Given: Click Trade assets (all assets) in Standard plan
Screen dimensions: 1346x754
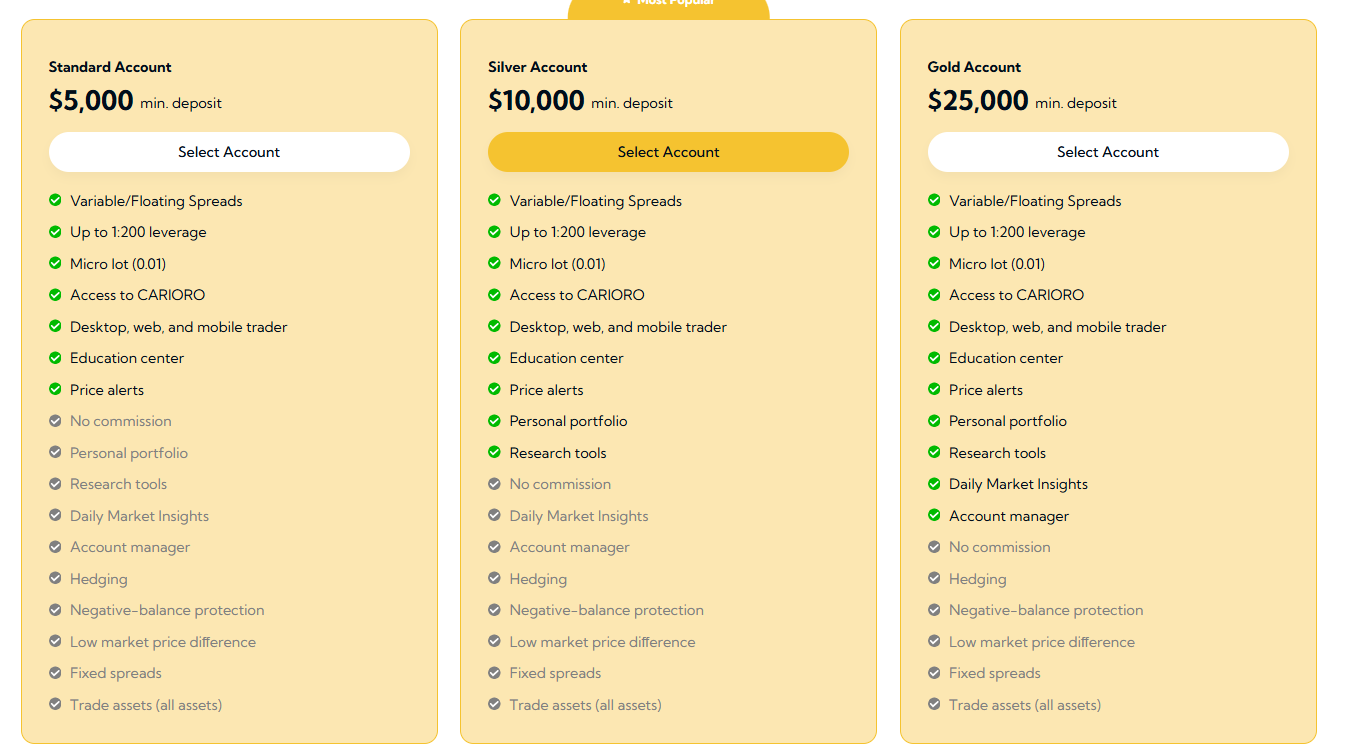Looking at the screenshot, I should (146, 705).
